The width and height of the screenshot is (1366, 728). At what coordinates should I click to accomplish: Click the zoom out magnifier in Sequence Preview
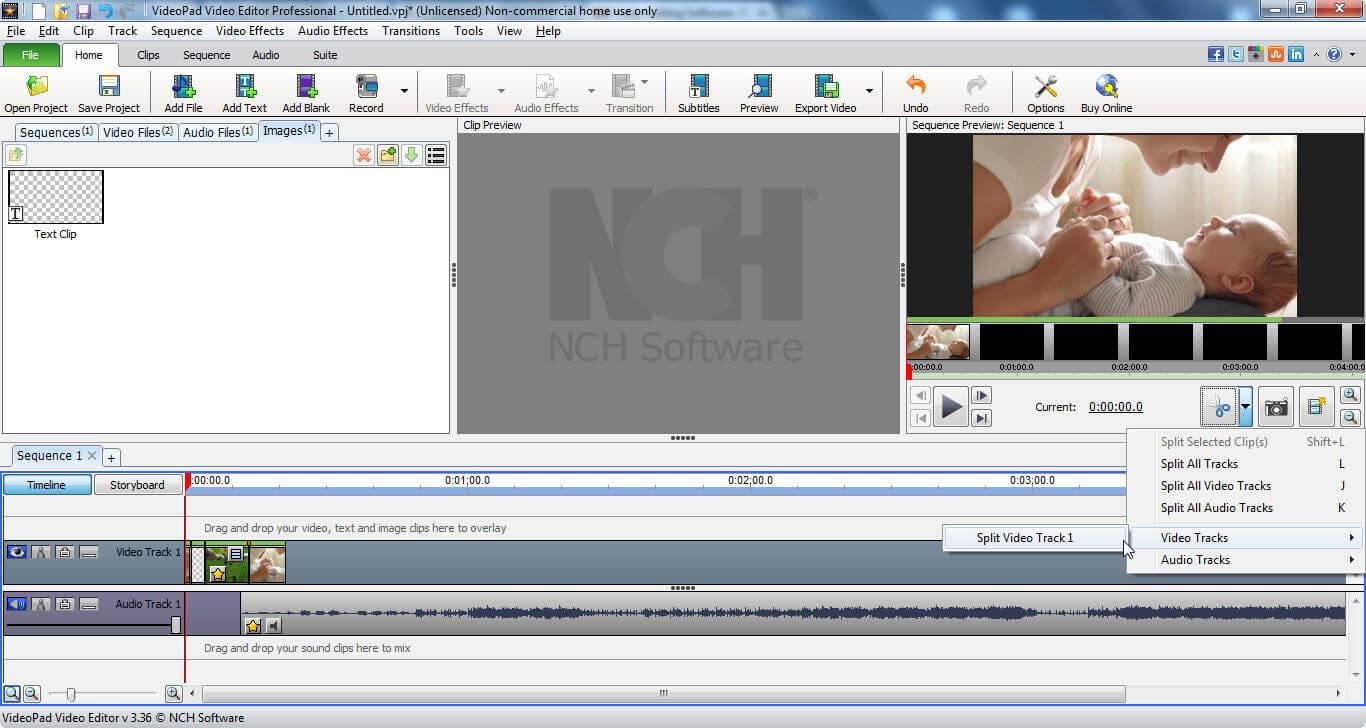click(1350, 418)
